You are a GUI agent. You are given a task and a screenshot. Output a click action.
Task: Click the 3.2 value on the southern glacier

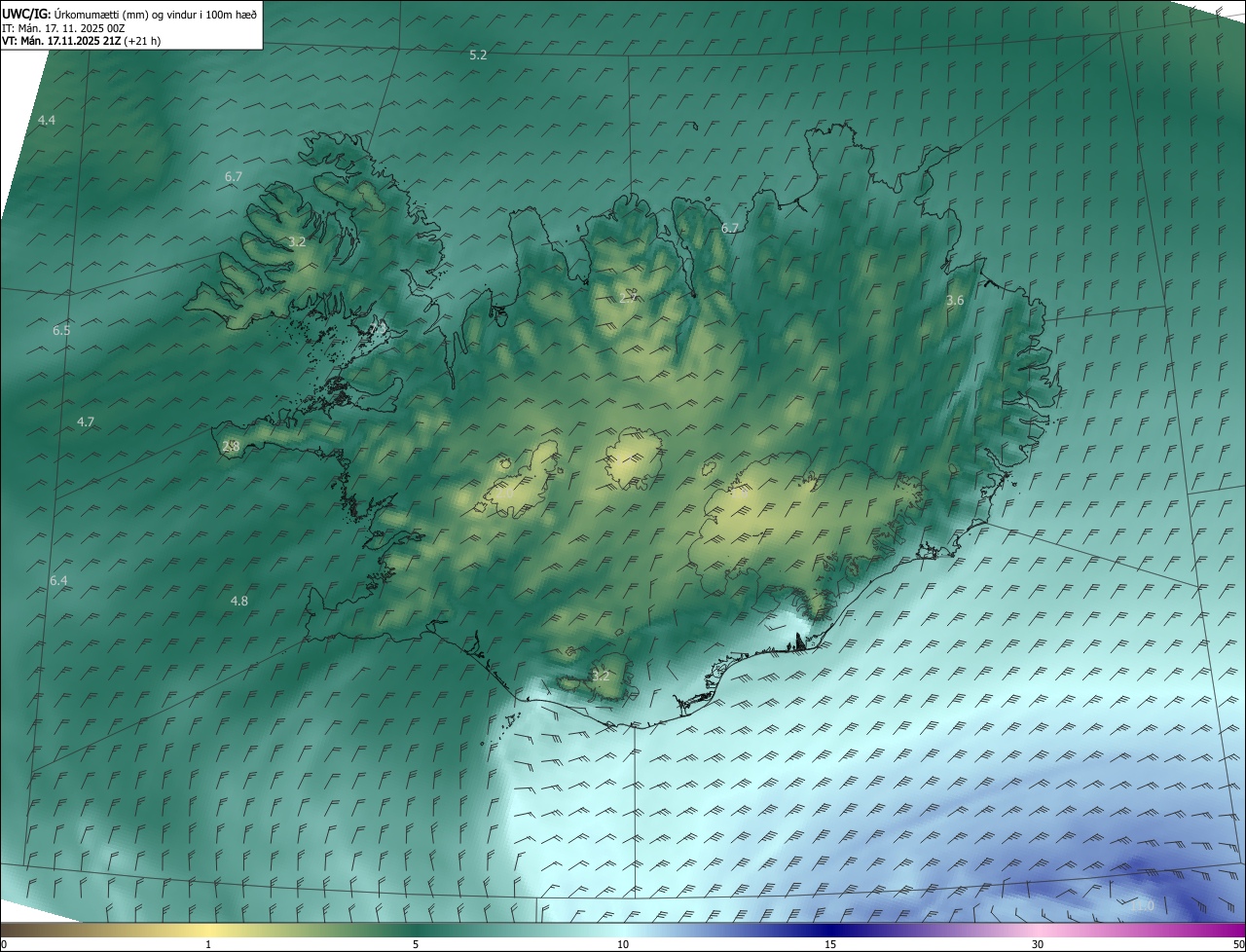point(601,675)
